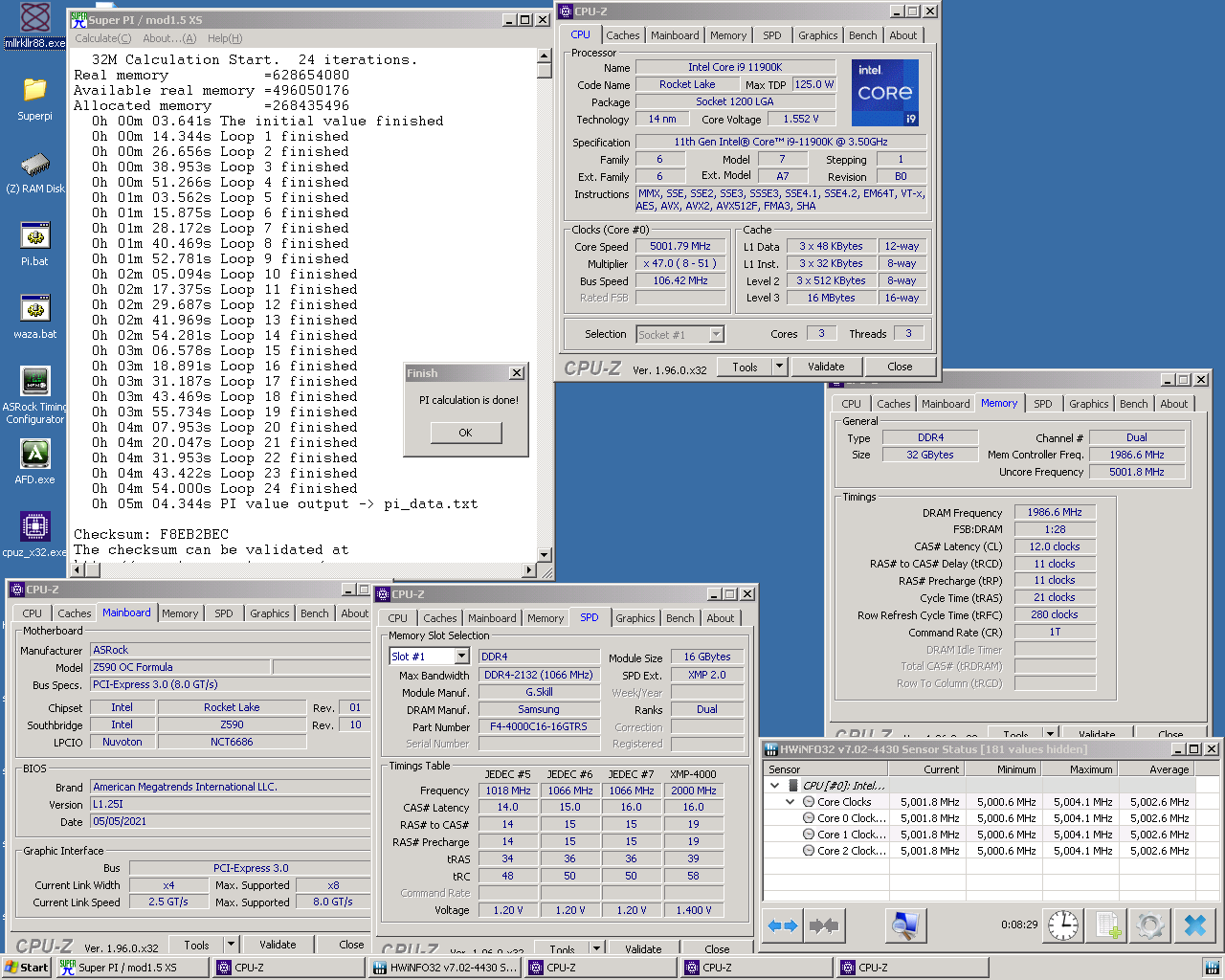Click the Model field Z590 OC Formula
This screenshot has height=980, width=1225.
coord(181,667)
